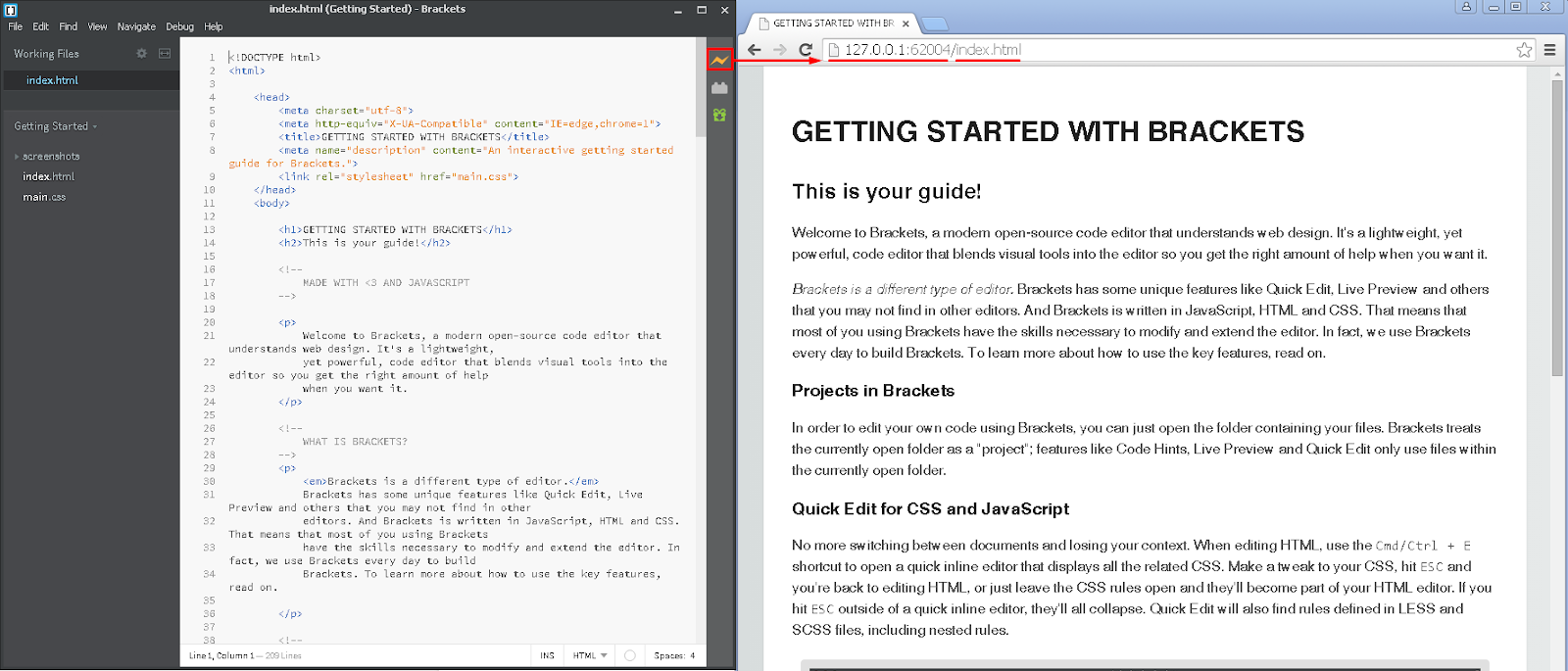
Task: Toggle INS insert mode in status bar
Action: [547, 655]
